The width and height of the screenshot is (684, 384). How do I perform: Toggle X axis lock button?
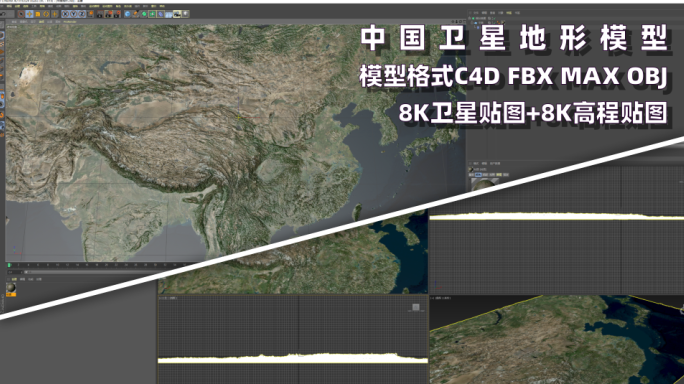pos(65,14)
